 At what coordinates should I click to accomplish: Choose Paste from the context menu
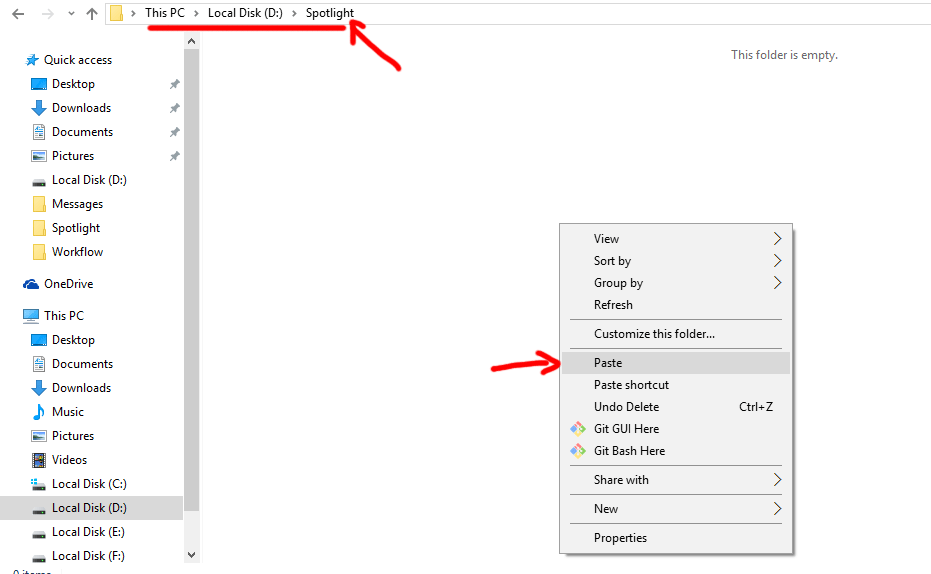(676, 363)
